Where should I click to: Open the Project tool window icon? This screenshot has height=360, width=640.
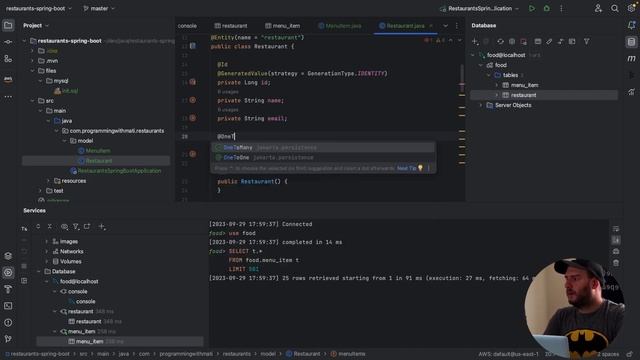pyautogui.click(x=8, y=25)
